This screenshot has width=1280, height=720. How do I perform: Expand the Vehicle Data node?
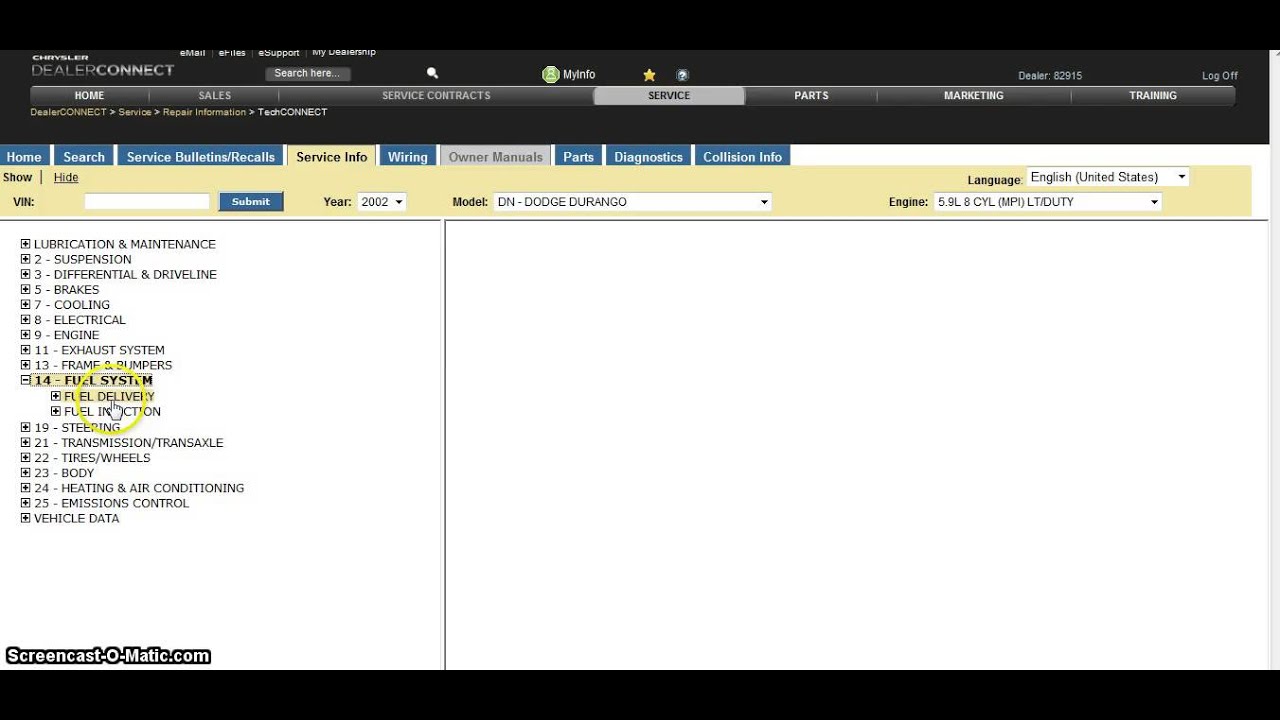click(x=26, y=518)
